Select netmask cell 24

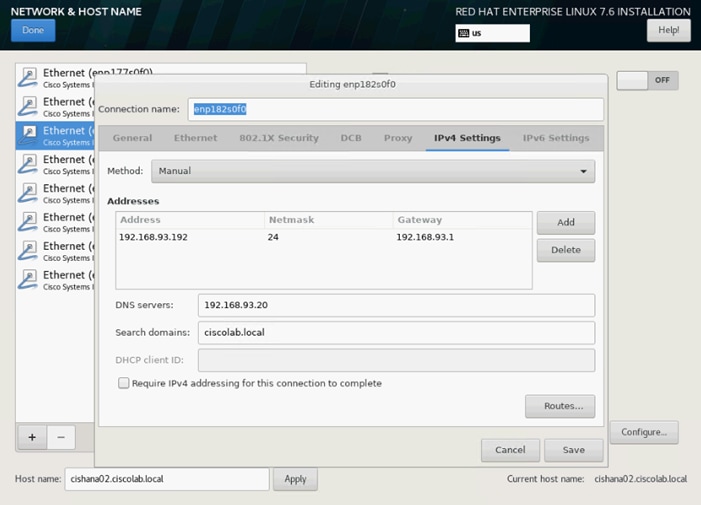[x=273, y=237]
